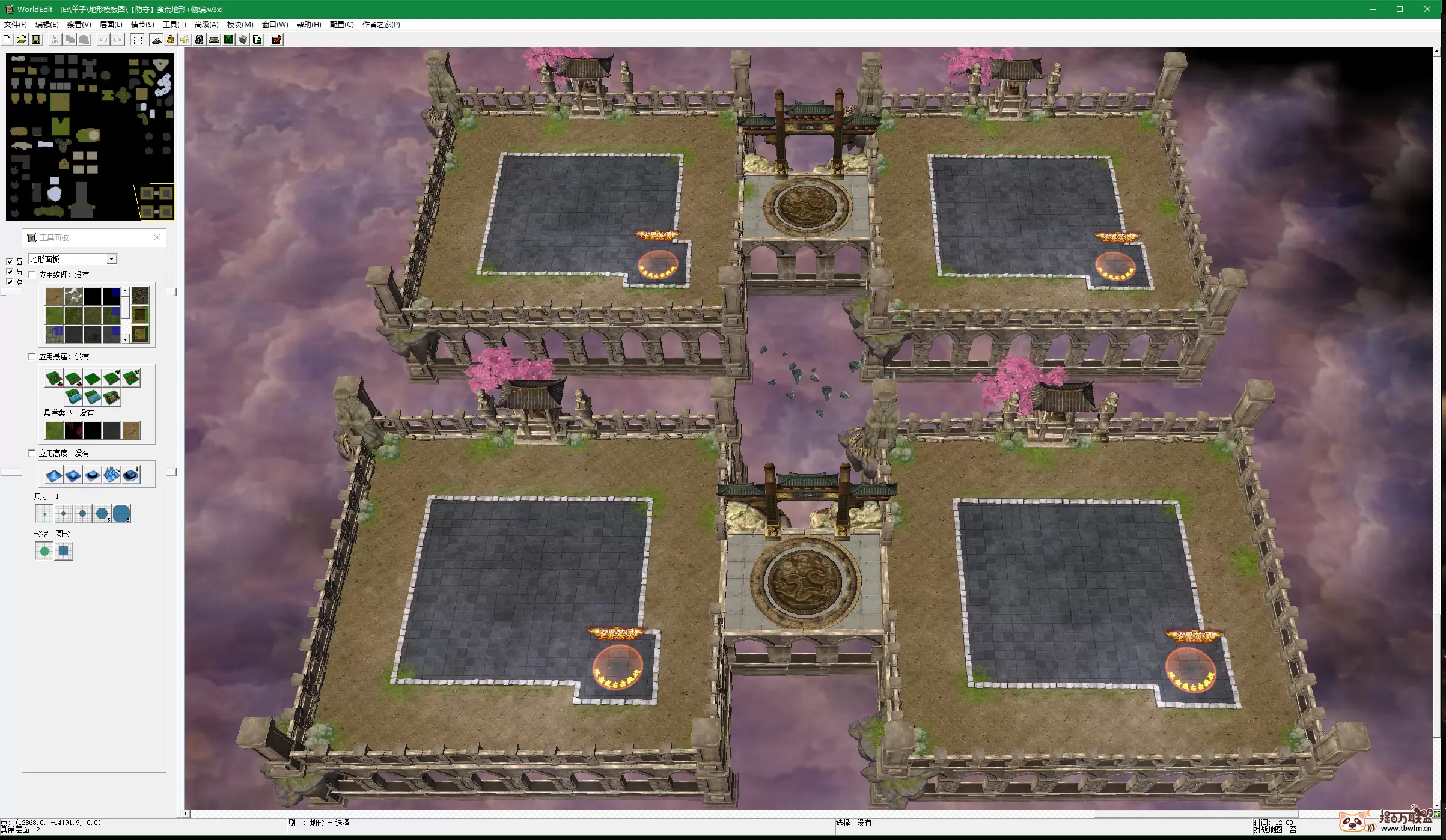The height and width of the screenshot is (840, 1446).
Task: Pick the dirt texture swatch
Action: (x=54, y=296)
